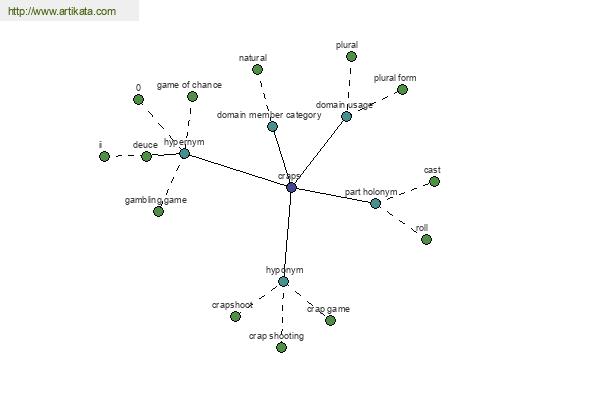Select the green 'roll' node
The image size is (600, 400).
coord(426,240)
